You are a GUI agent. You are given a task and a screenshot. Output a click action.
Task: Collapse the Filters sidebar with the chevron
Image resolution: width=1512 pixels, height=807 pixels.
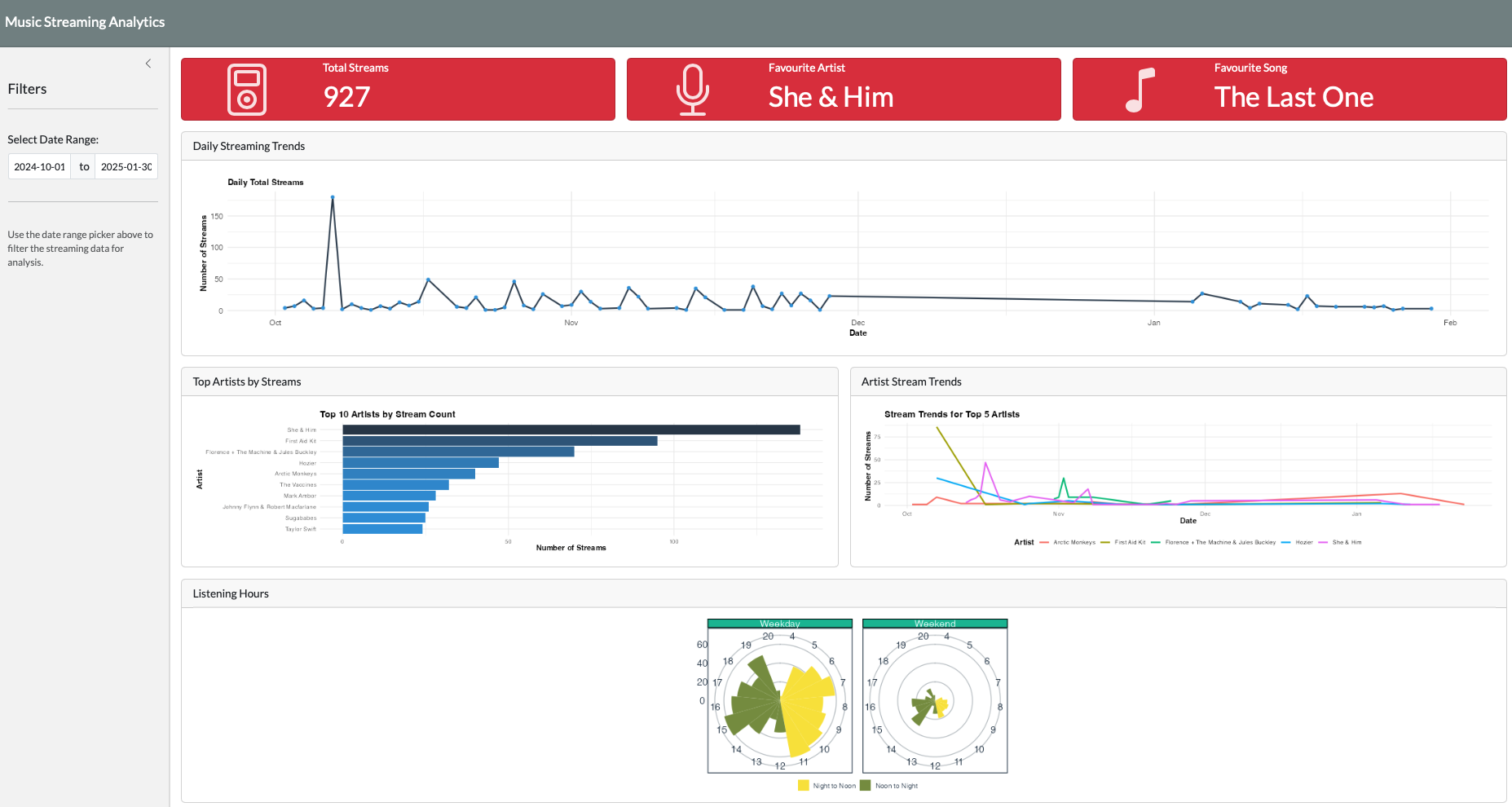click(x=148, y=64)
